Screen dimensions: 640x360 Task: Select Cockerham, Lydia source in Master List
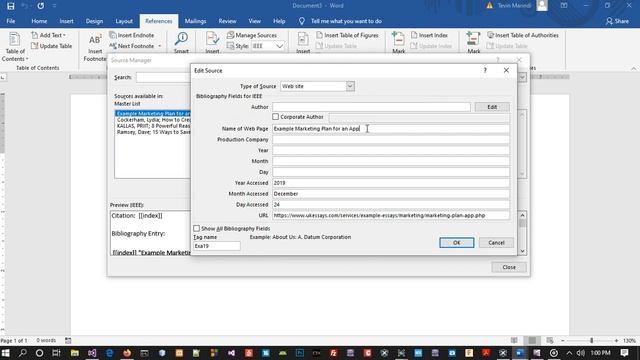153,120
